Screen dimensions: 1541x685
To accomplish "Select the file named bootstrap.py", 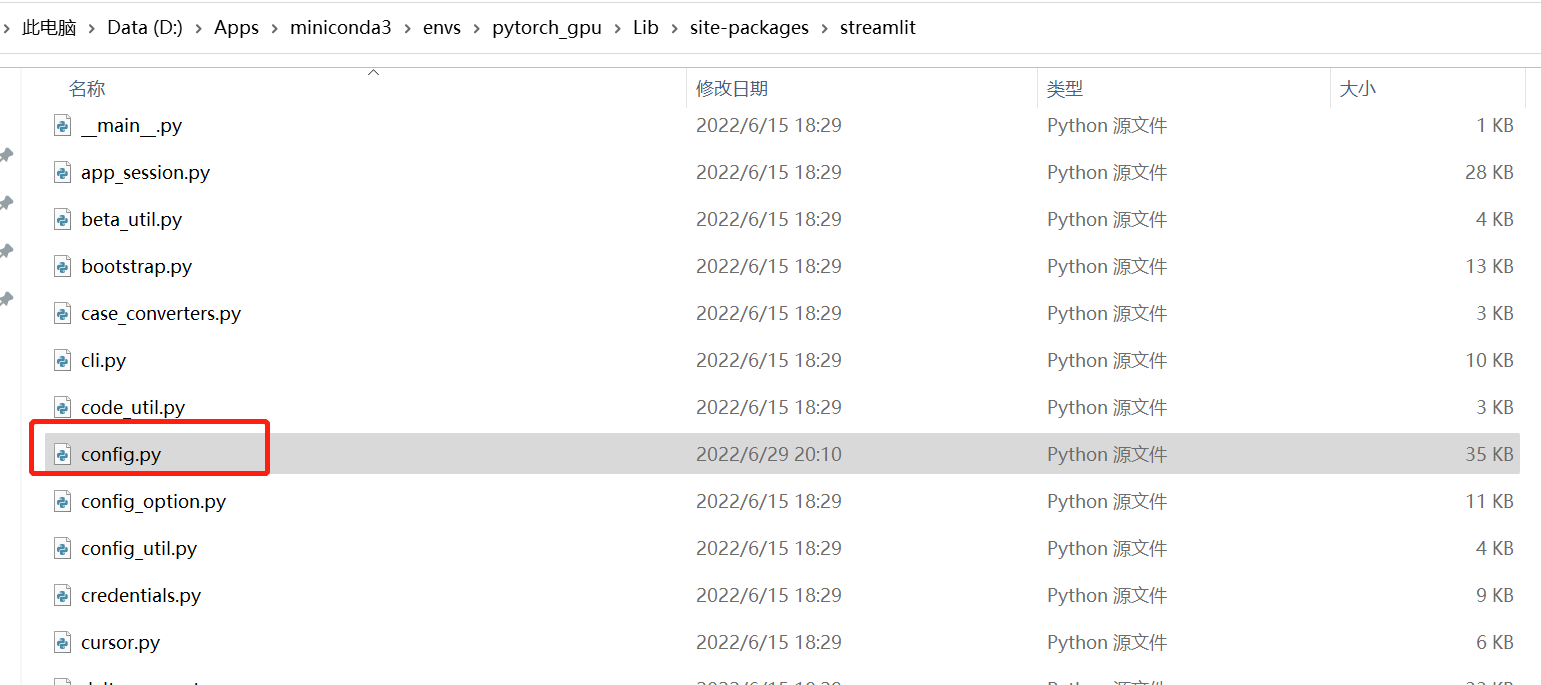I will click(x=136, y=267).
